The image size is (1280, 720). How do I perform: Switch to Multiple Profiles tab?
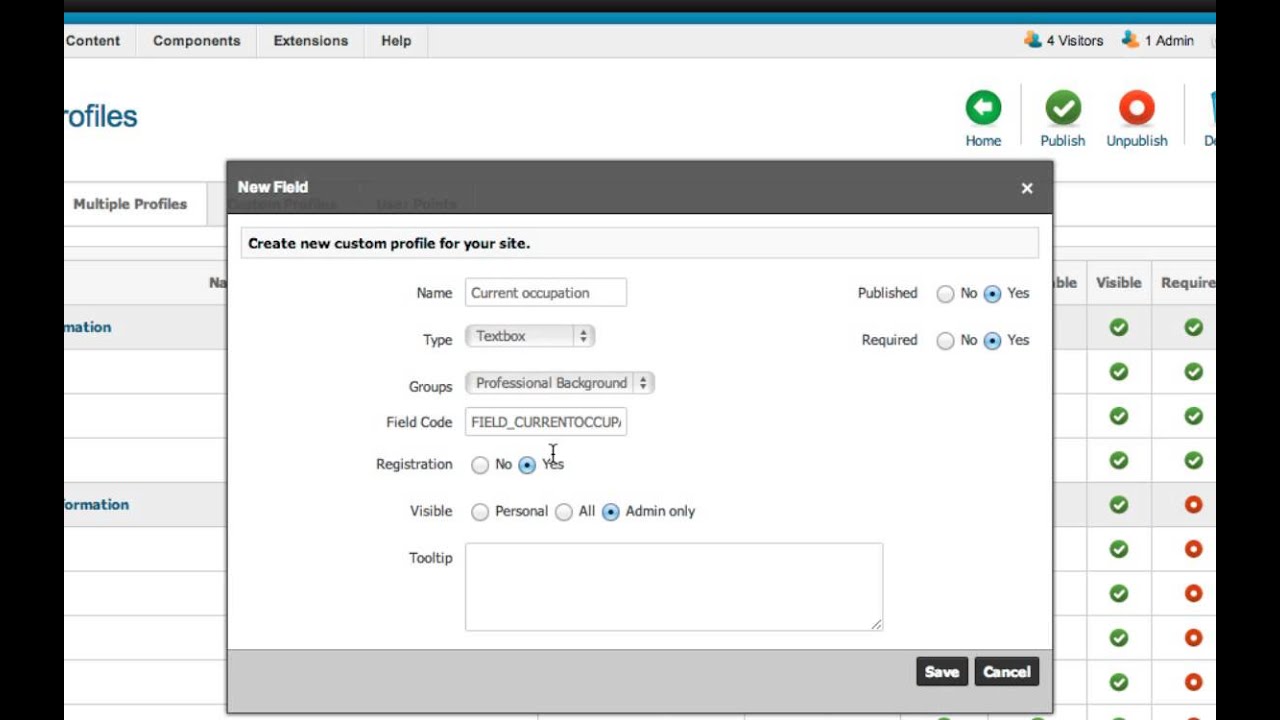[x=130, y=204]
